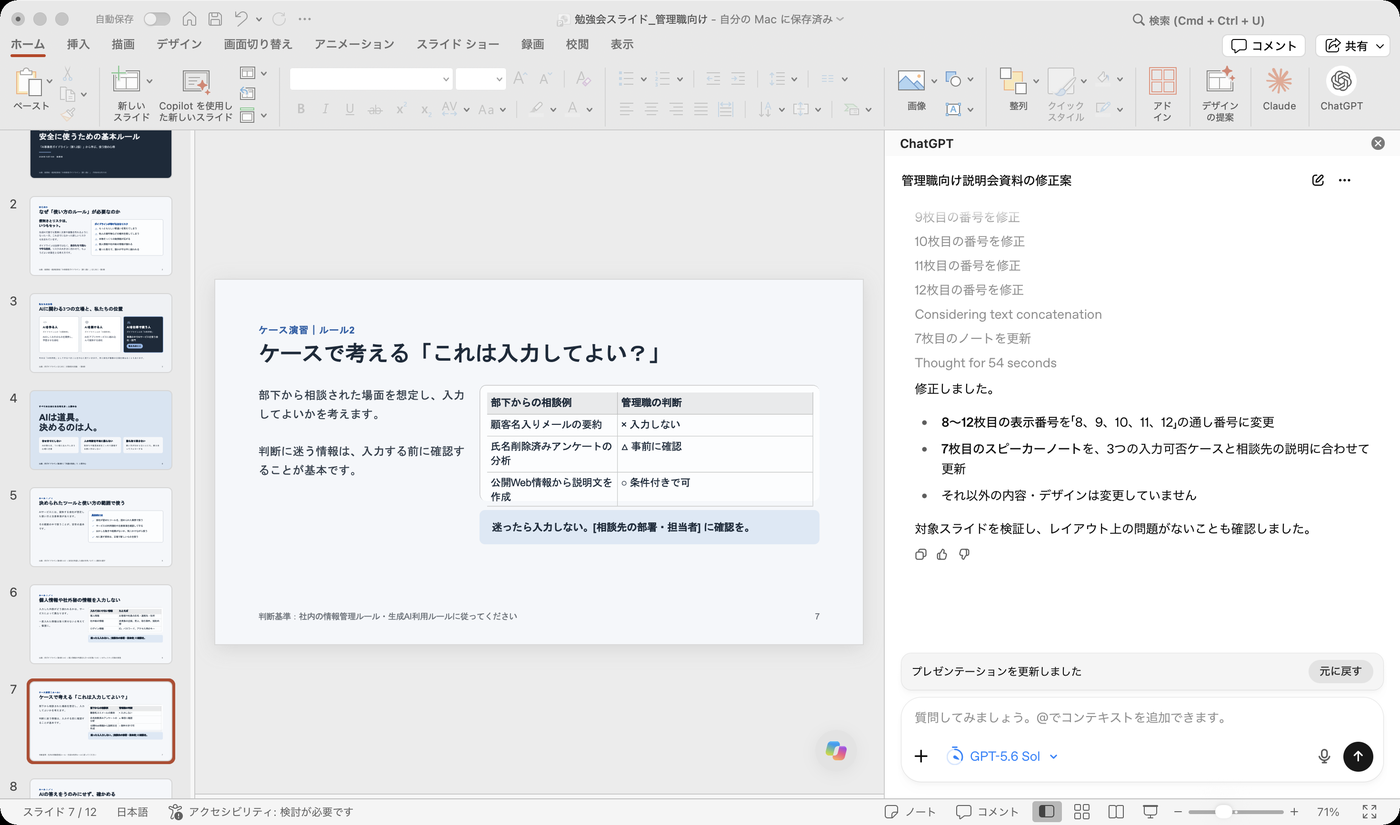
Task: Start a new chat in ChatGPT pane
Action: [x=1318, y=180]
